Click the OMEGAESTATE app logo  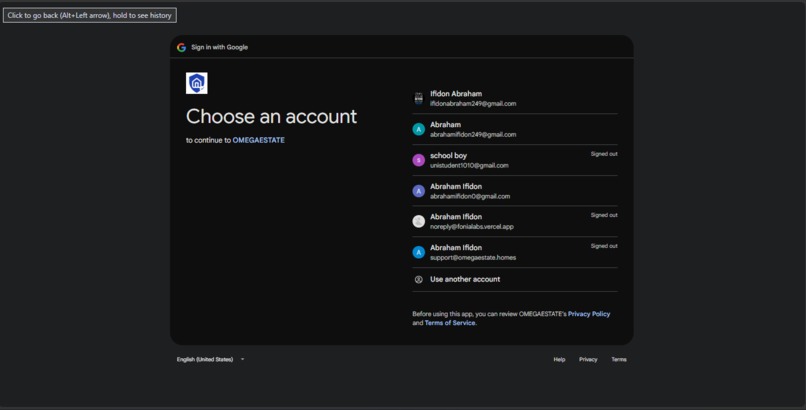[x=196, y=83]
